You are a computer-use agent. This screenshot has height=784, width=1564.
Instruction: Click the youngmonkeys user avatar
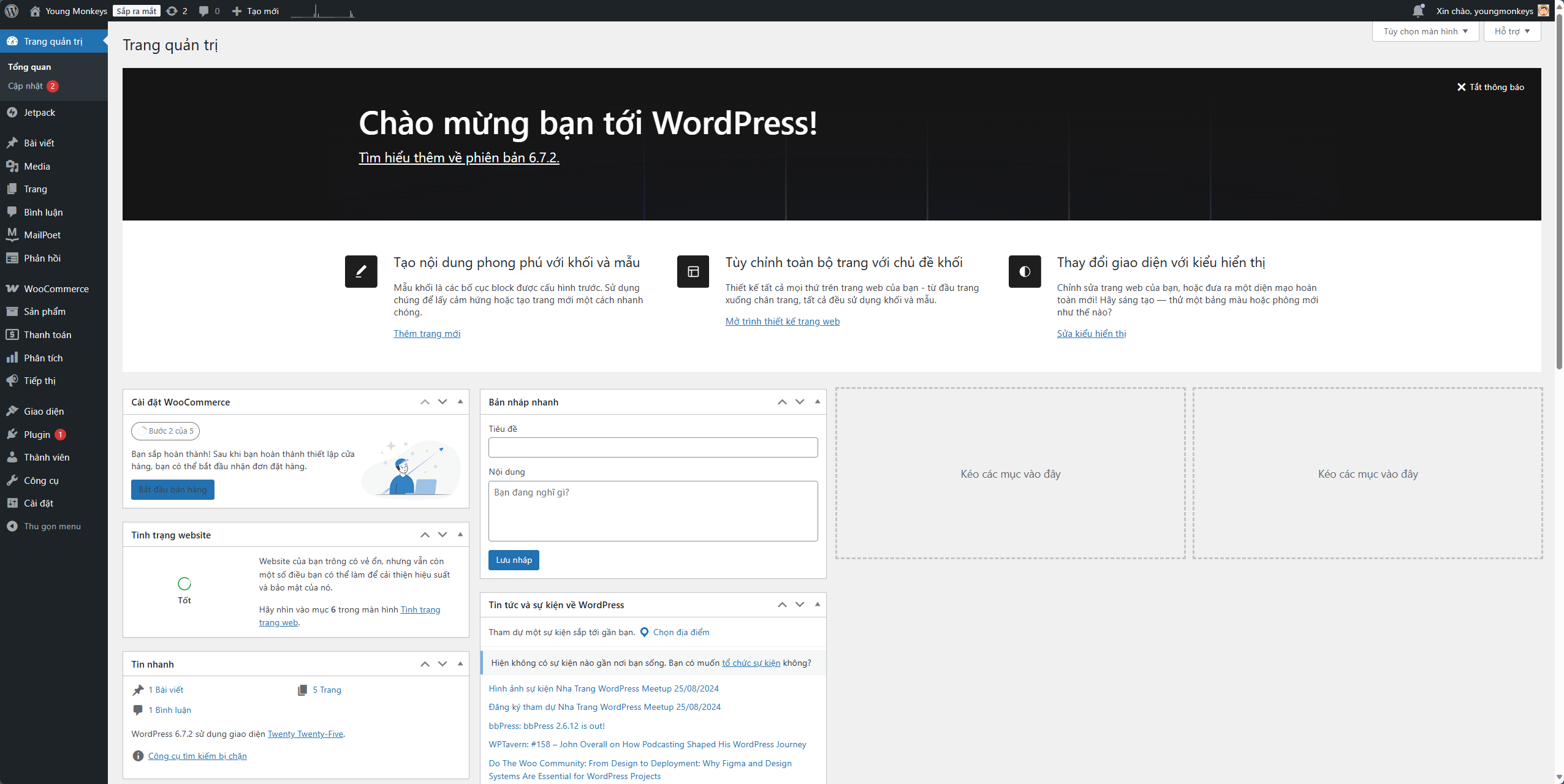click(1543, 11)
